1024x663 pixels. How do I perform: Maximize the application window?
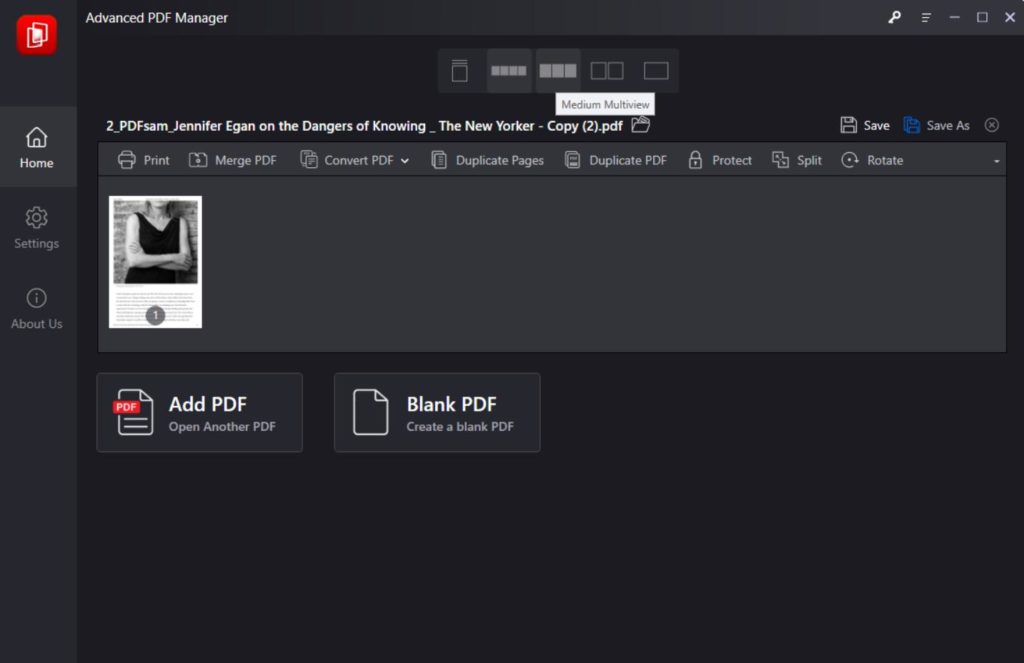982,18
